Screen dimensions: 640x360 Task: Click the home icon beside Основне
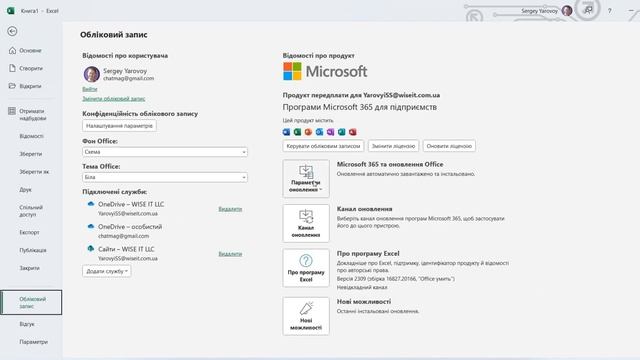click(x=12, y=50)
